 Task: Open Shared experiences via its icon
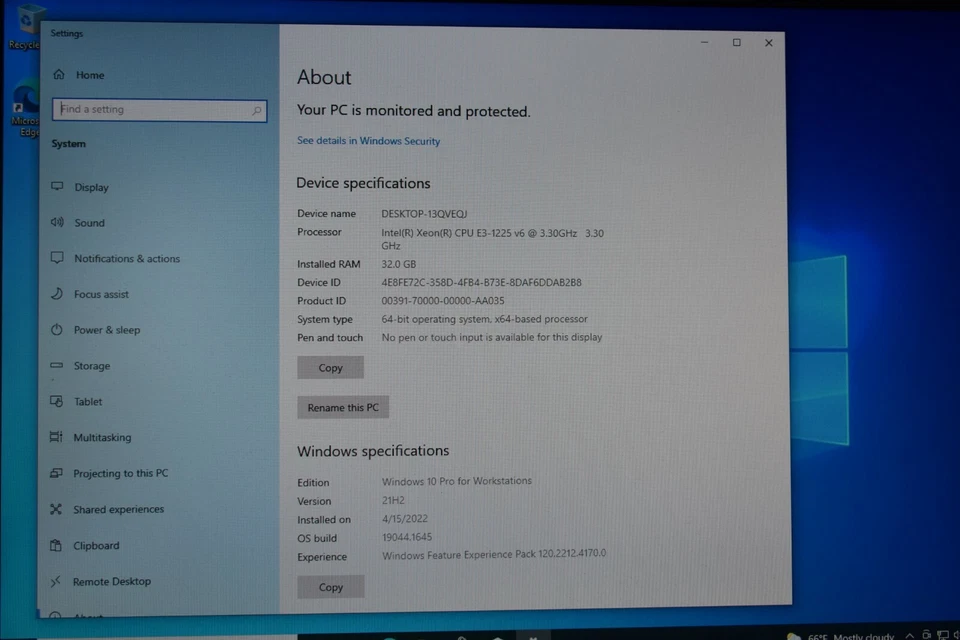[56, 509]
